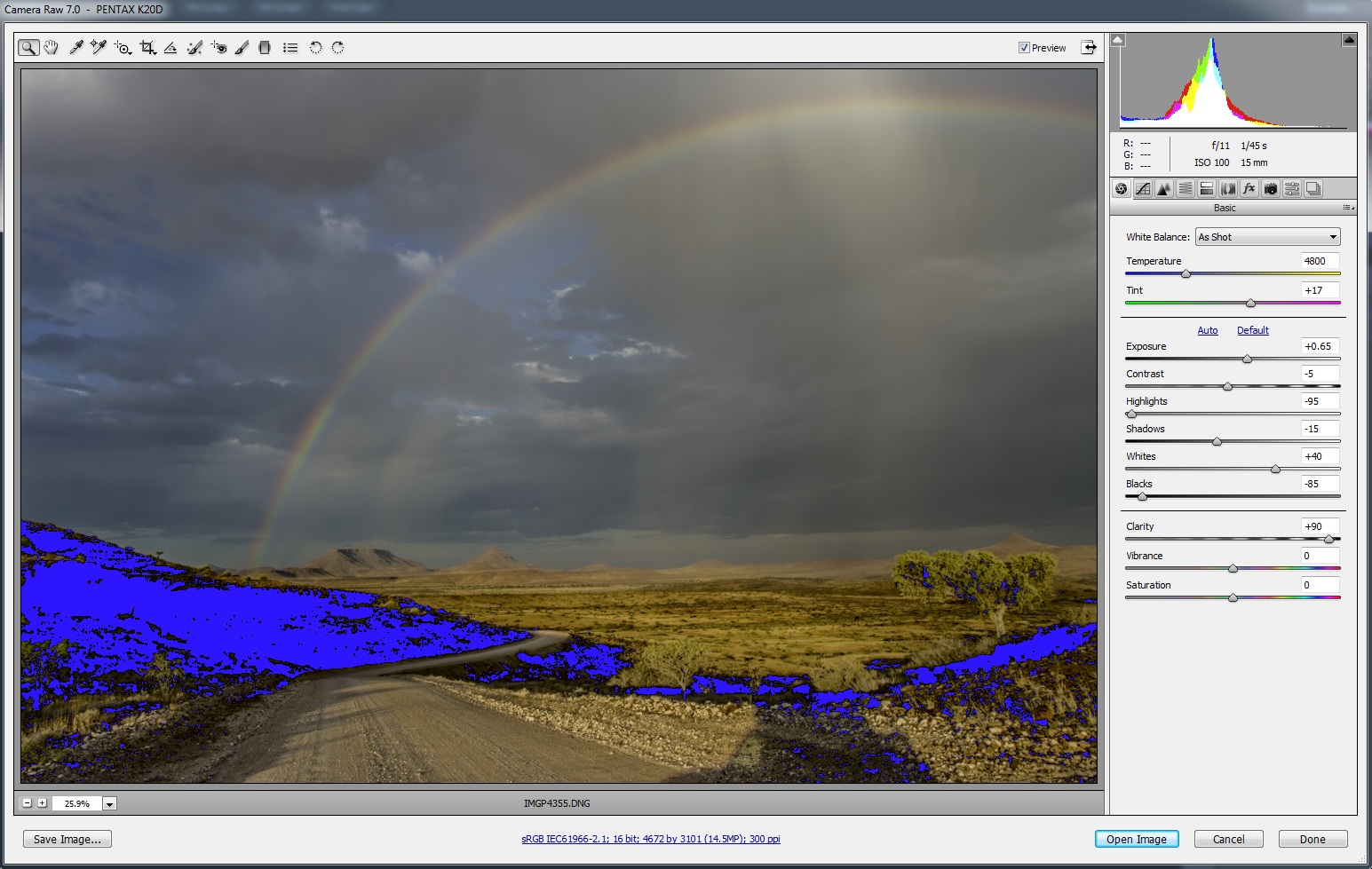Click the rainbow landscape preview image
The height and width of the screenshot is (869, 1372).
click(x=559, y=426)
